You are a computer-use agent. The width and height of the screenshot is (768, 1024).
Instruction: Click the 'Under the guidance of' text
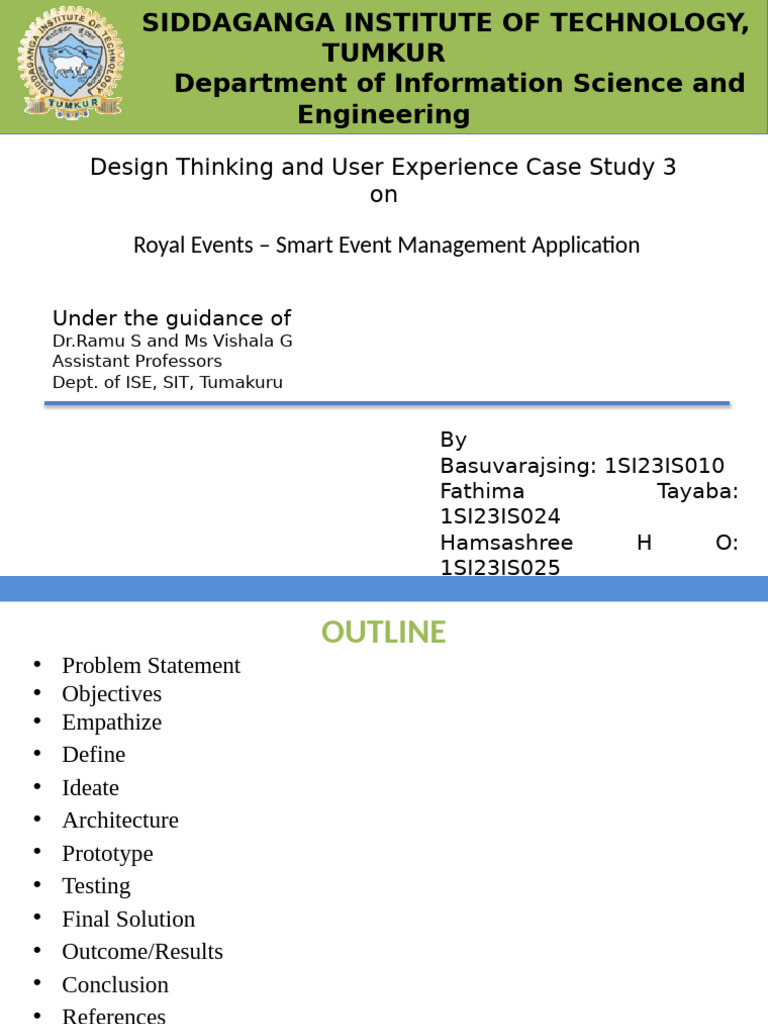click(x=172, y=318)
